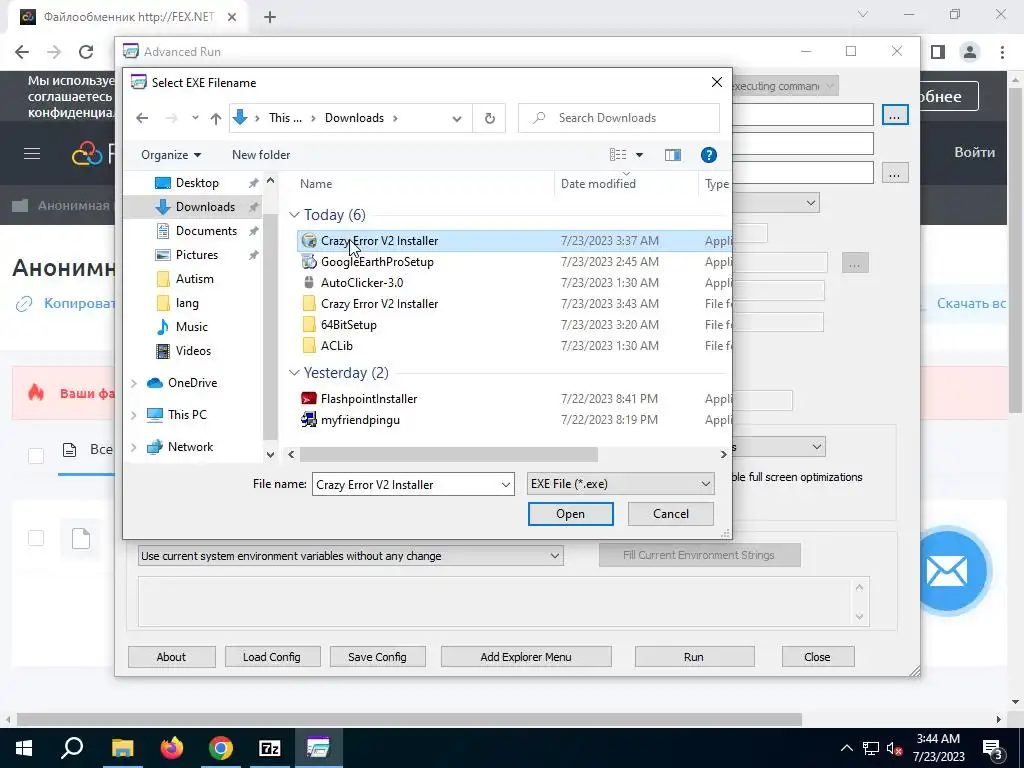Click New folder in the toolbar
The image size is (1024, 768).
coord(261,155)
